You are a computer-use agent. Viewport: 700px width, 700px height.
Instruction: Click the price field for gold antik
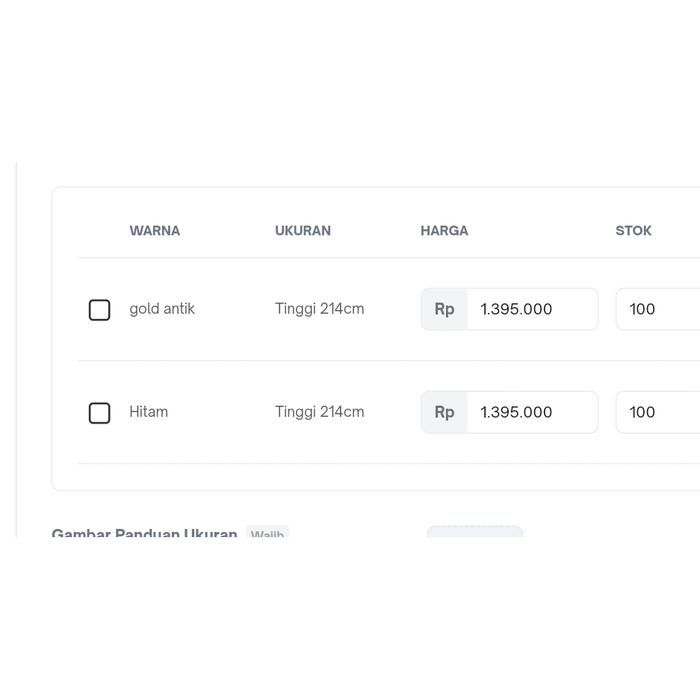coord(531,310)
